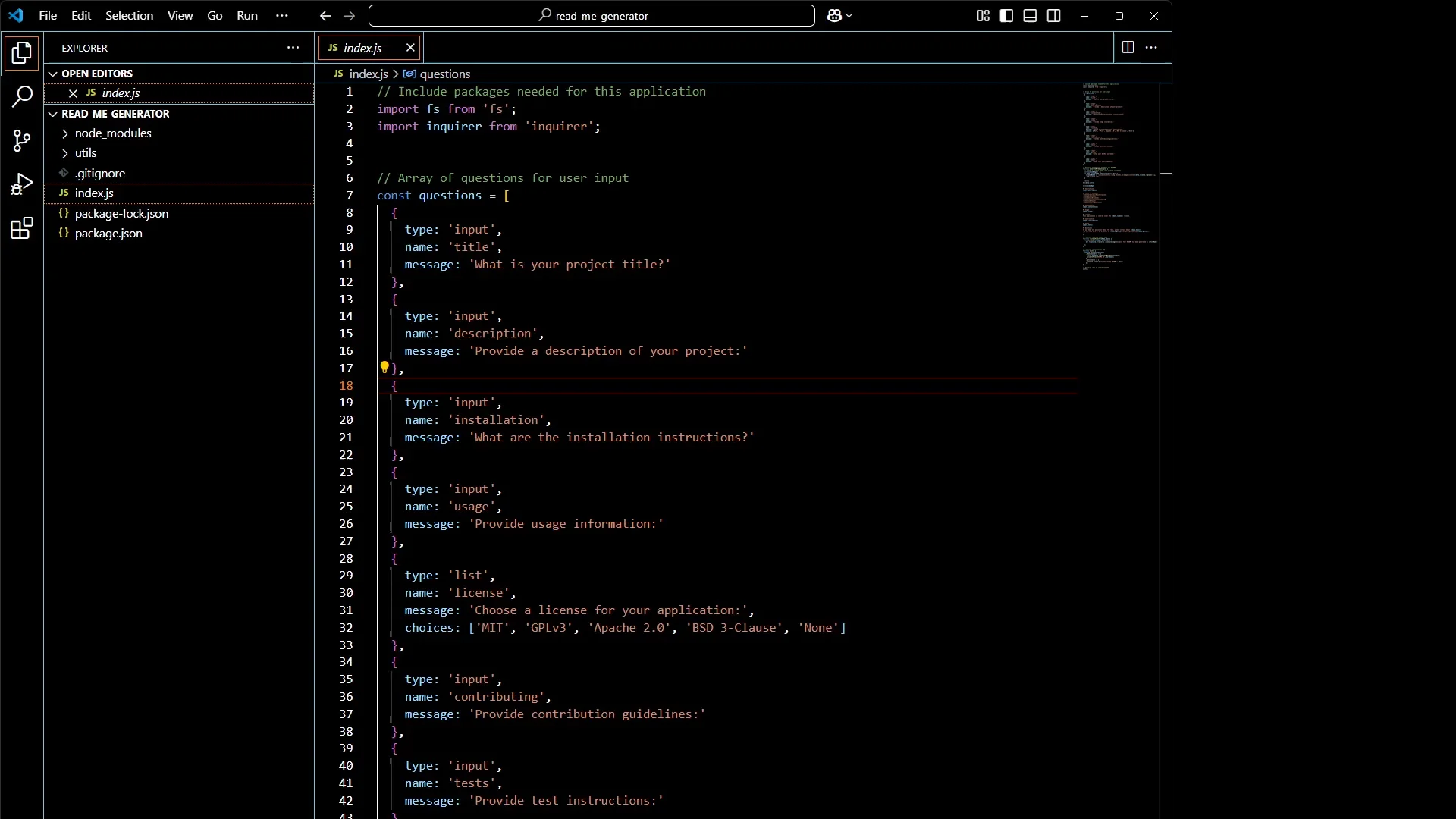Switch to the index.js editor tab
Screen dimensions: 1456x819
(x=364, y=48)
